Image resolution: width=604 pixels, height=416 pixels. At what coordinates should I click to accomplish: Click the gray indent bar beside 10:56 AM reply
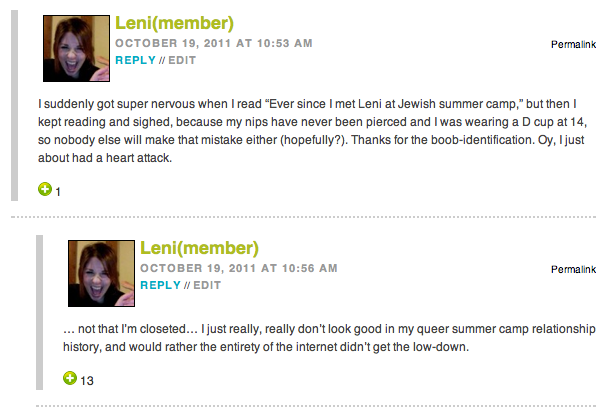pyautogui.click(x=40, y=312)
